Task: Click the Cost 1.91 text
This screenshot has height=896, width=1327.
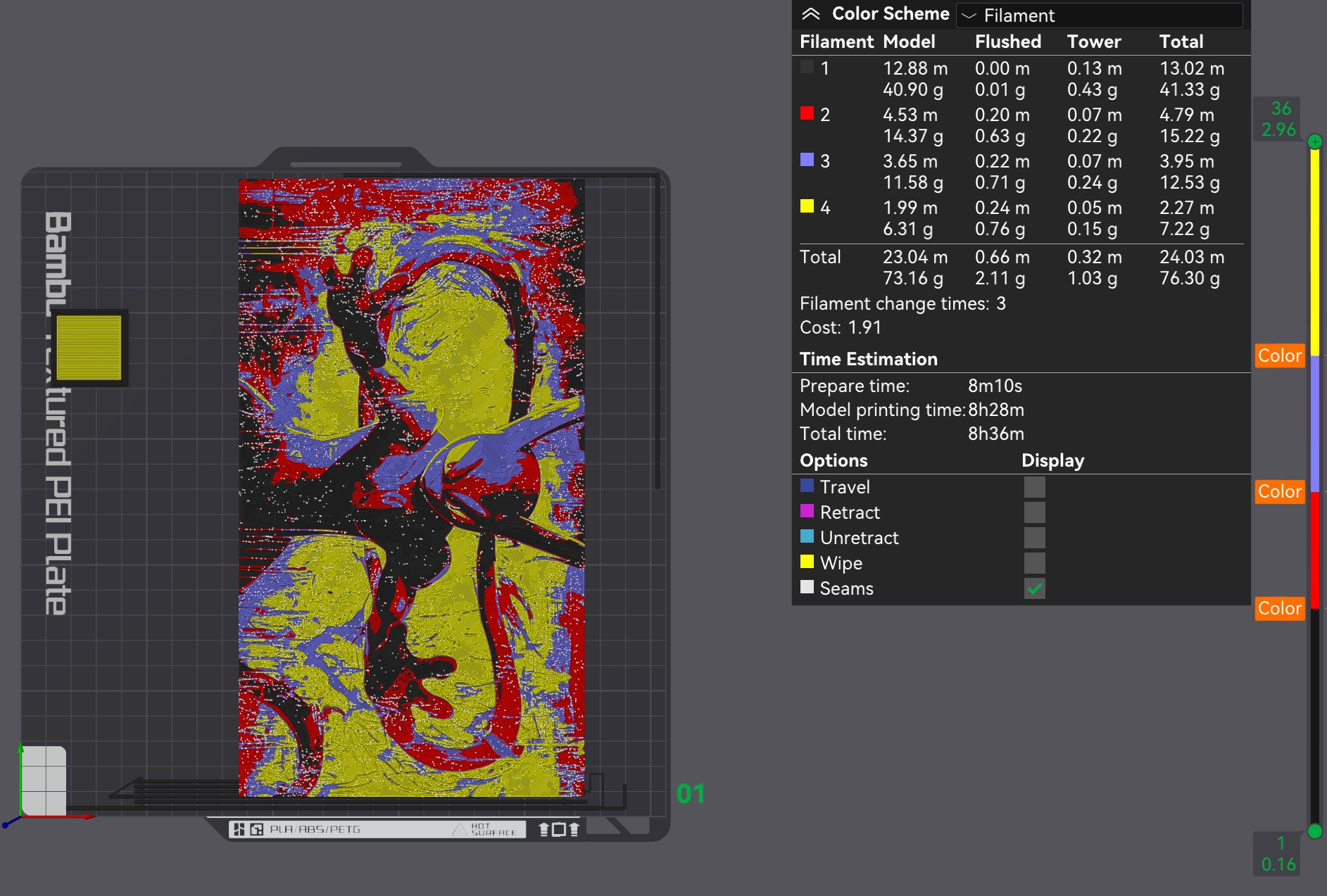Action: [841, 327]
